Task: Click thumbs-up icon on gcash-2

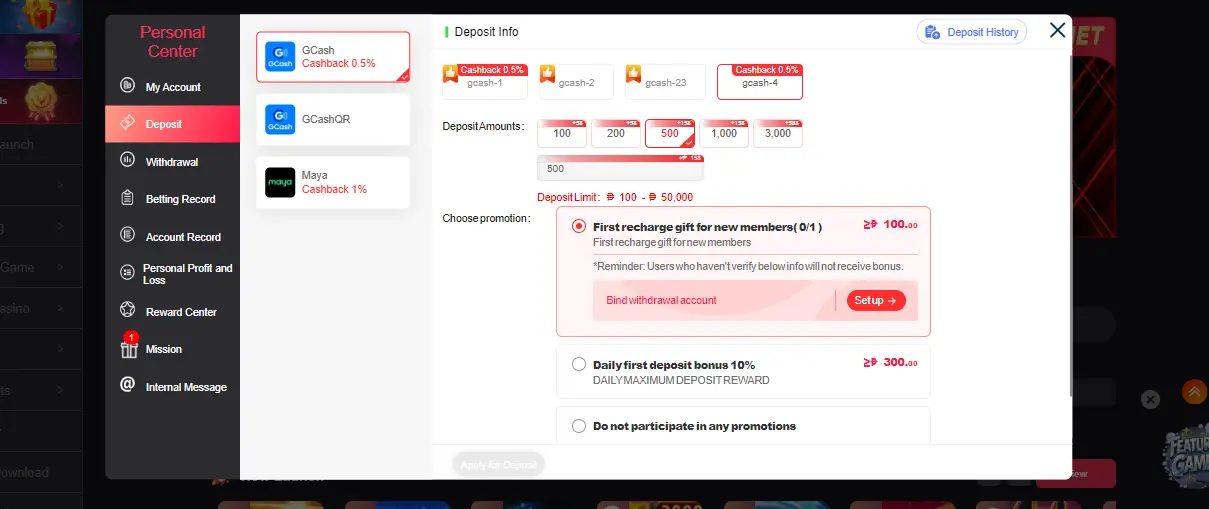Action: click(547, 73)
